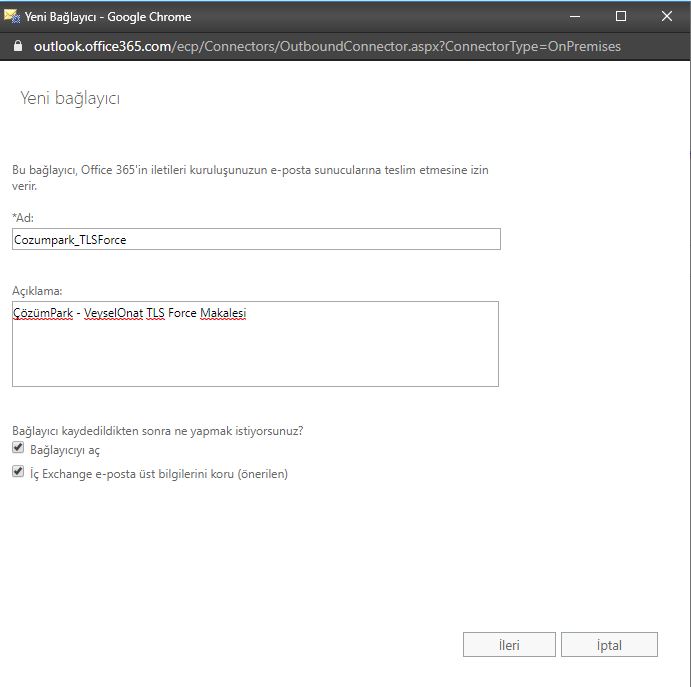Viewport: 691px width, 687px height.
Task: Click the İleri button
Action: (x=509, y=645)
